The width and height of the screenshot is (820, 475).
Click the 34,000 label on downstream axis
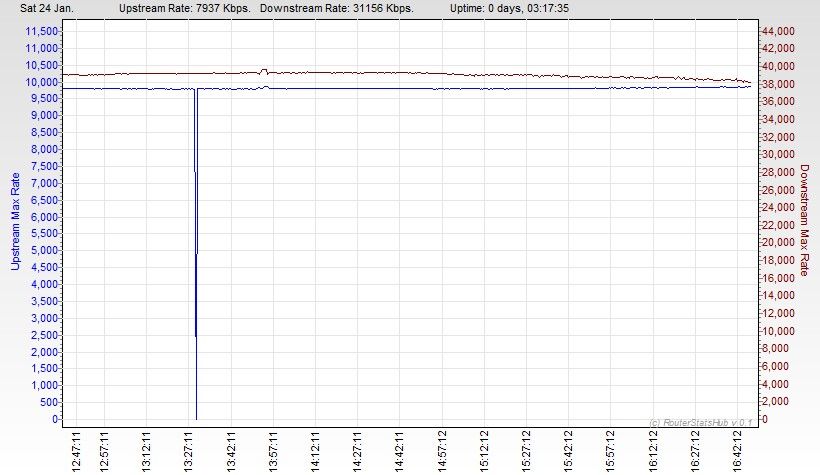click(778, 119)
